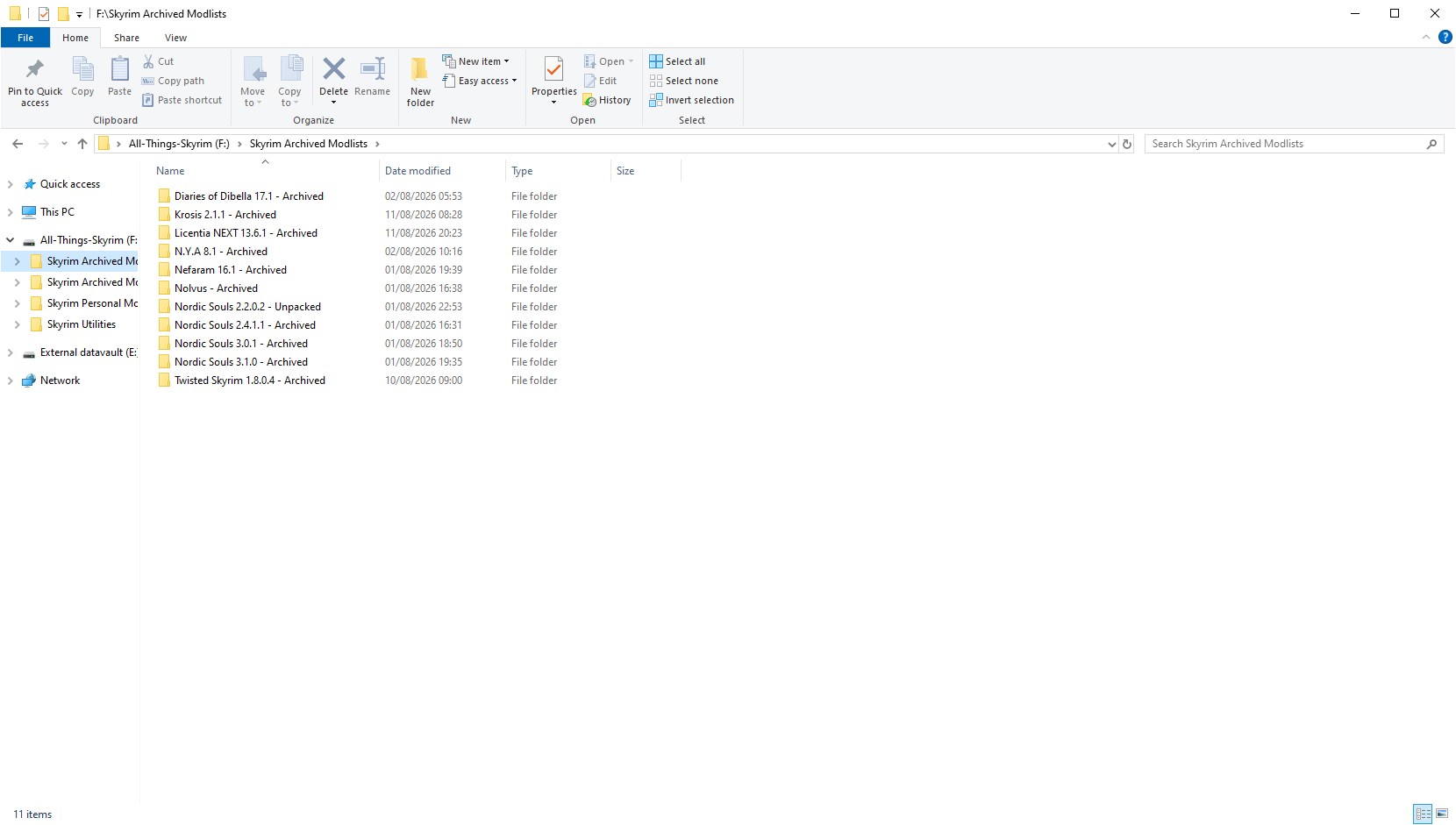Expand External datavault drive node
Screen dimensions: 1456x825
10,352
